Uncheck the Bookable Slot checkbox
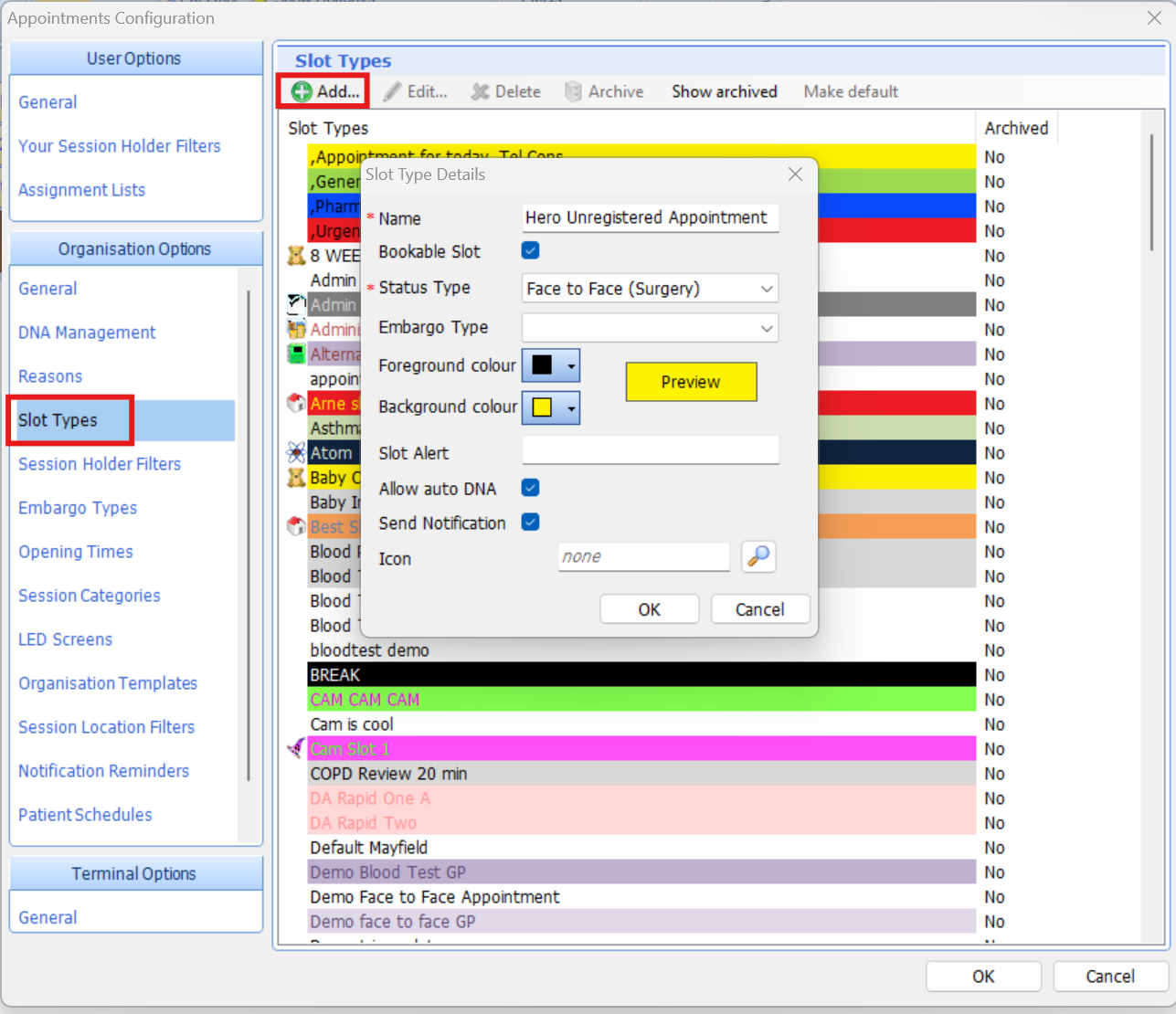Viewport: 1176px width, 1014px height. (x=530, y=250)
